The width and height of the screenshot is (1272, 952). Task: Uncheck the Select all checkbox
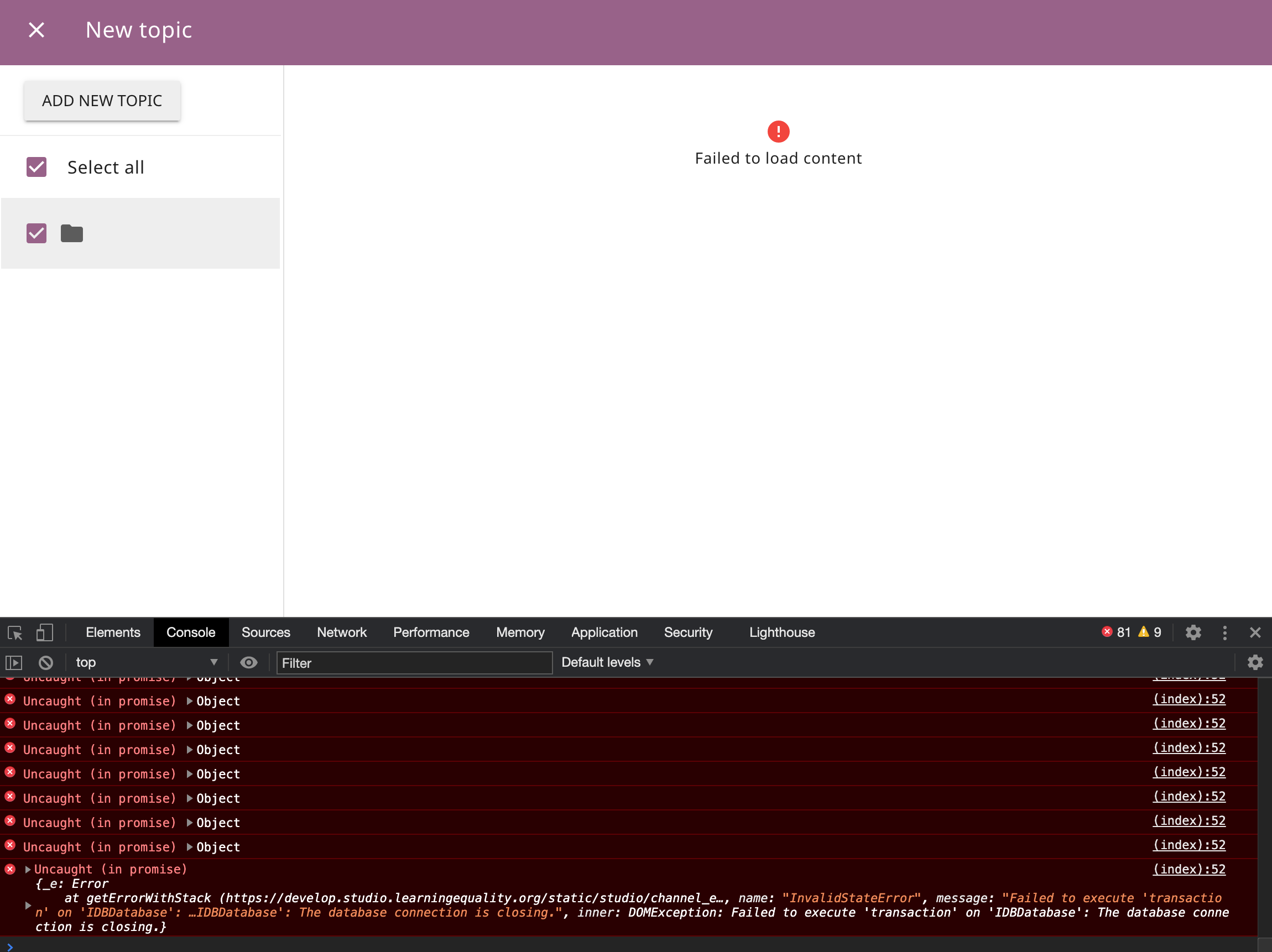pyautogui.click(x=37, y=168)
